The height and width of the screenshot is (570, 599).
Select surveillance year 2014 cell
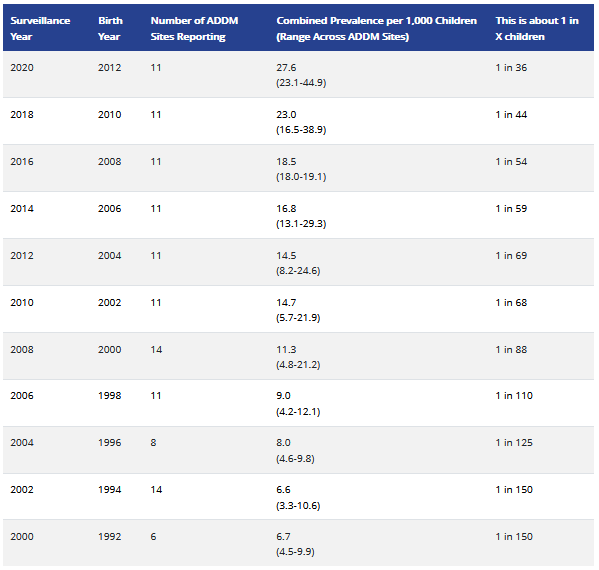click(22, 209)
